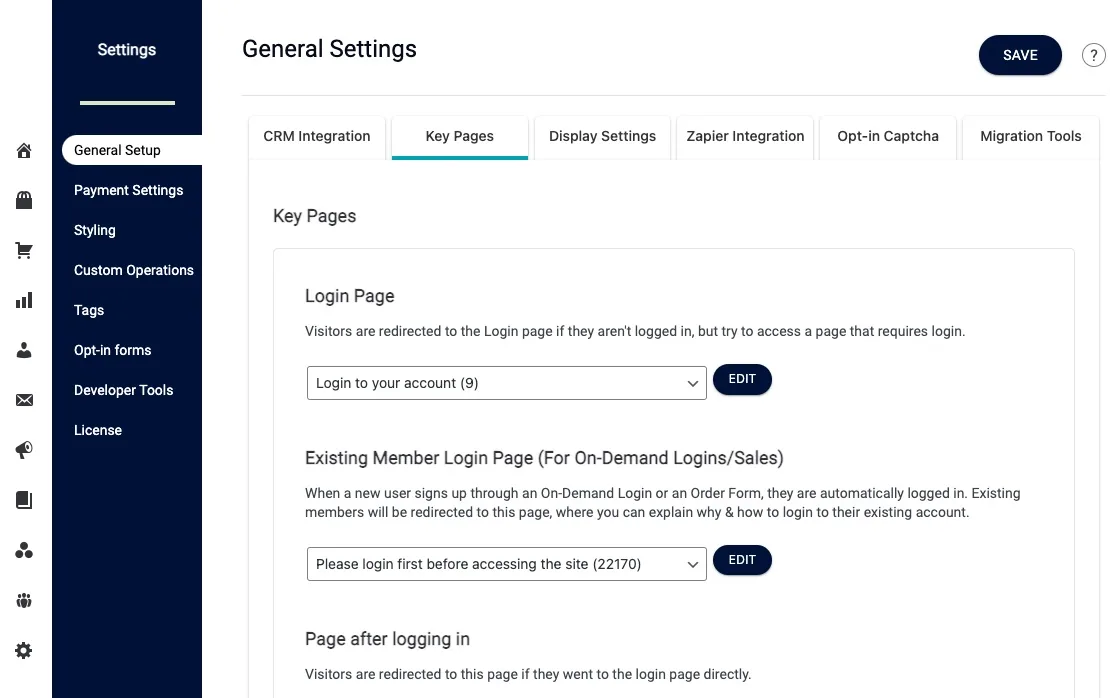Click EDIT next to the Login Page
The height and width of the screenshot is (698, 1110).
click(x=742, y=379)
